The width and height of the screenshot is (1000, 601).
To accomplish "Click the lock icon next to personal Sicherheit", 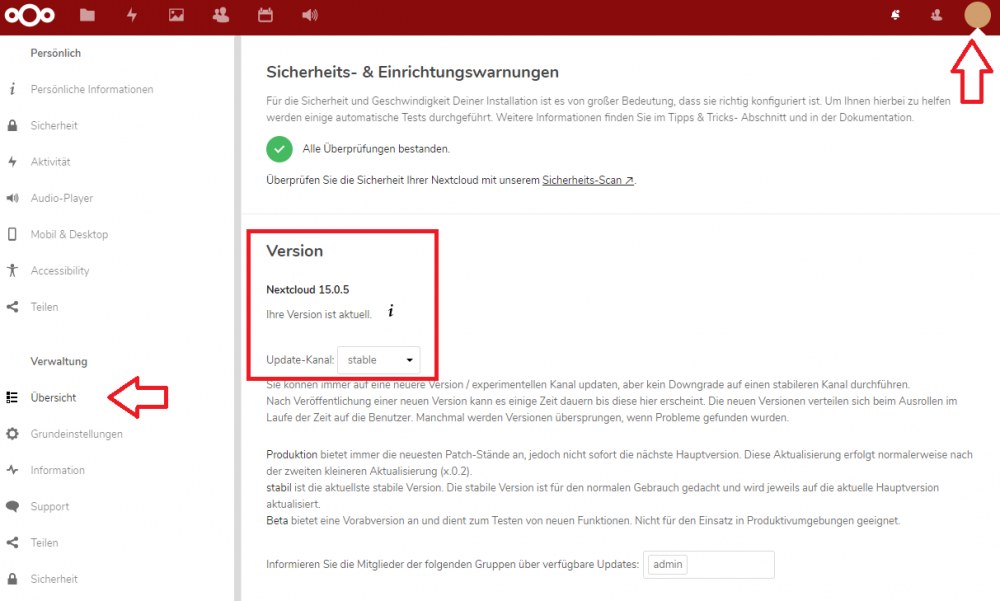I will (x=12, y=126).
